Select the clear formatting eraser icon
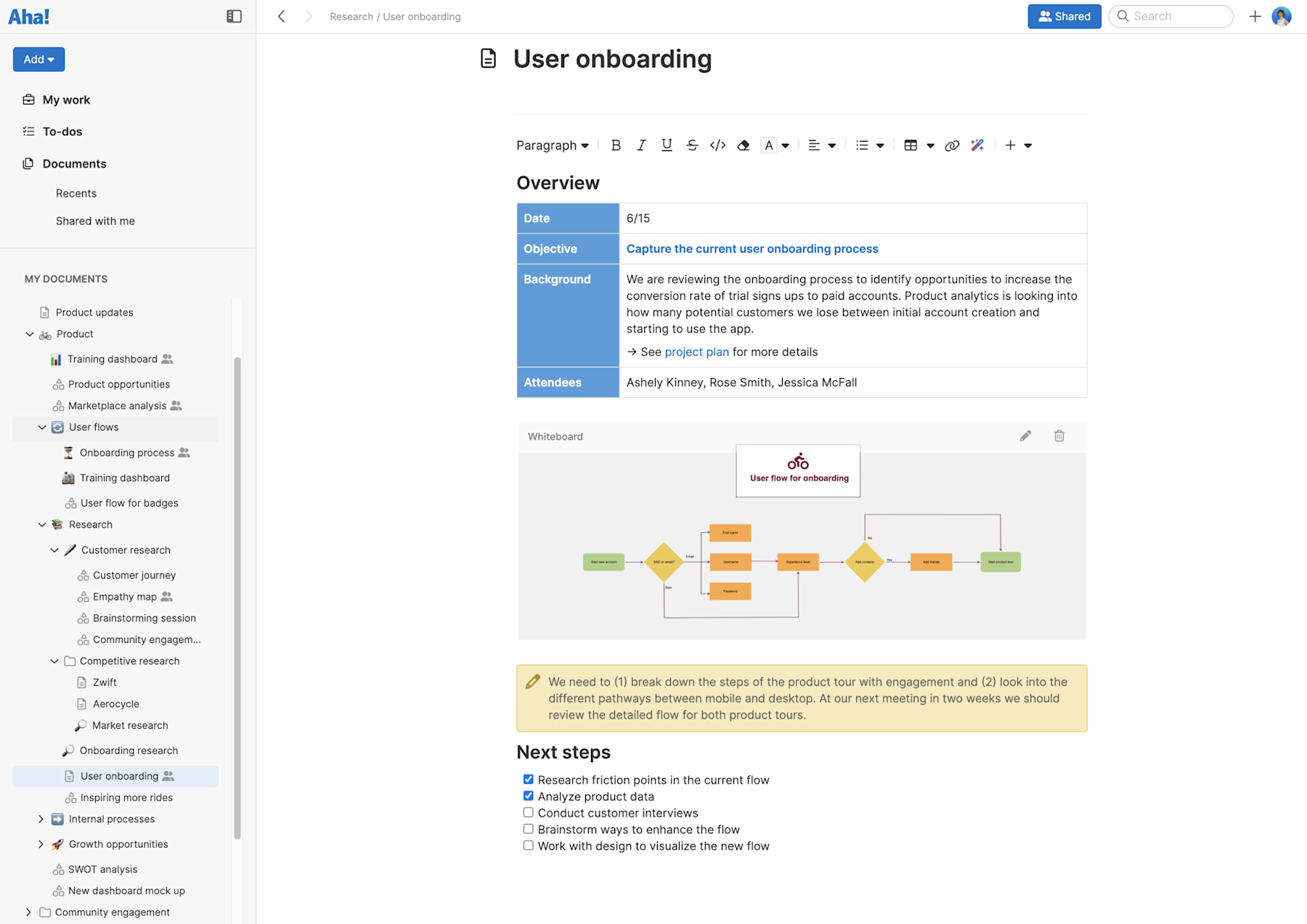Viewport: 1307px width, 924px height. [x=743, y=145]
